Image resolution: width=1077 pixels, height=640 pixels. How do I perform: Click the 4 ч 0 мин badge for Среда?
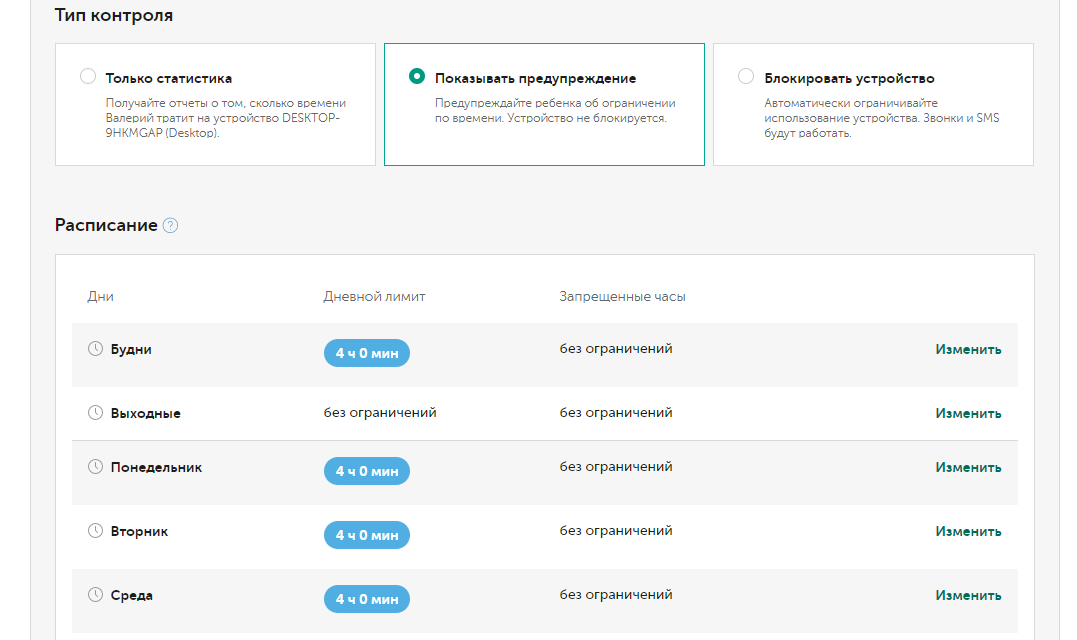click(x=366, y=599)
